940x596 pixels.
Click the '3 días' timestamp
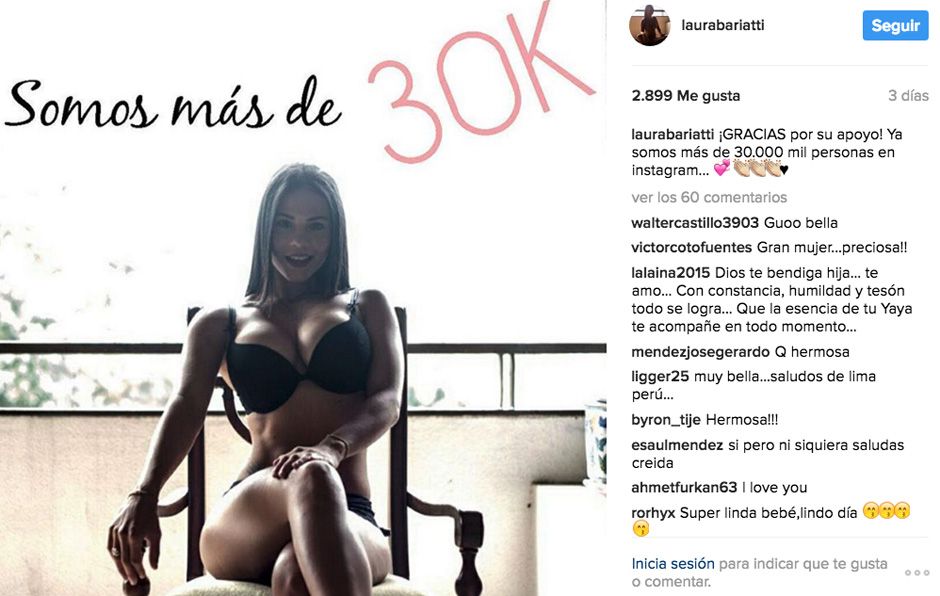[908, 96]
